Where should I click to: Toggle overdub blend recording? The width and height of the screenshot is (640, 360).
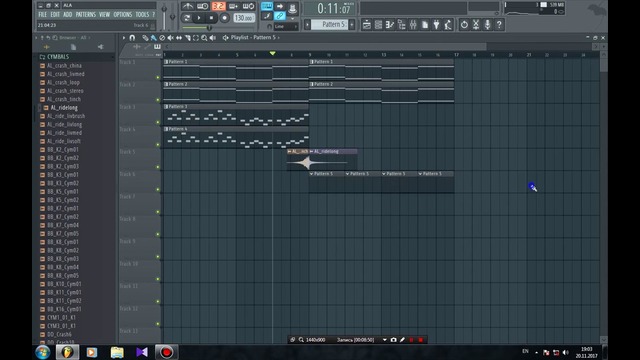(233, 6)
